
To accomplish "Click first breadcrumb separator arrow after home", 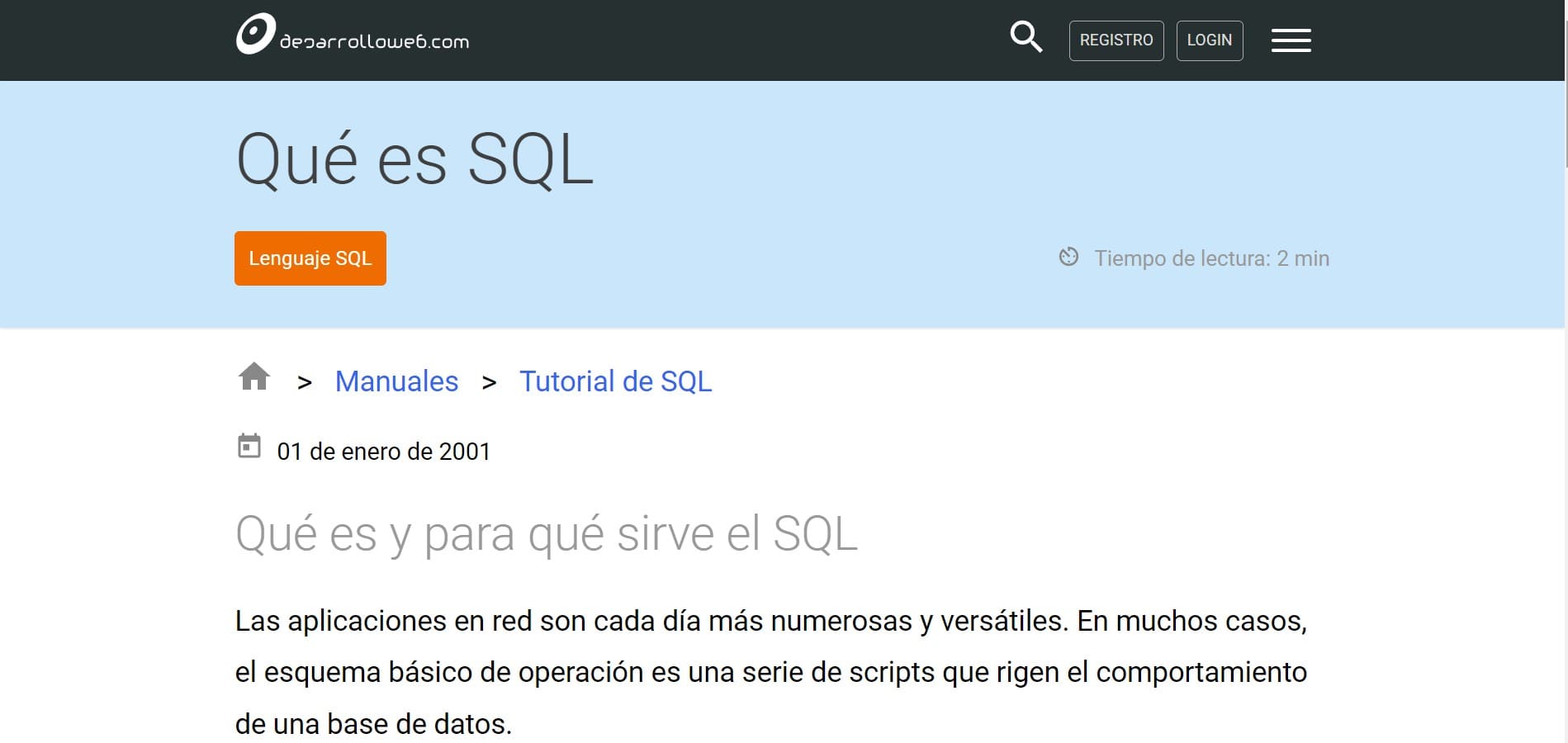I will point(305,382).
